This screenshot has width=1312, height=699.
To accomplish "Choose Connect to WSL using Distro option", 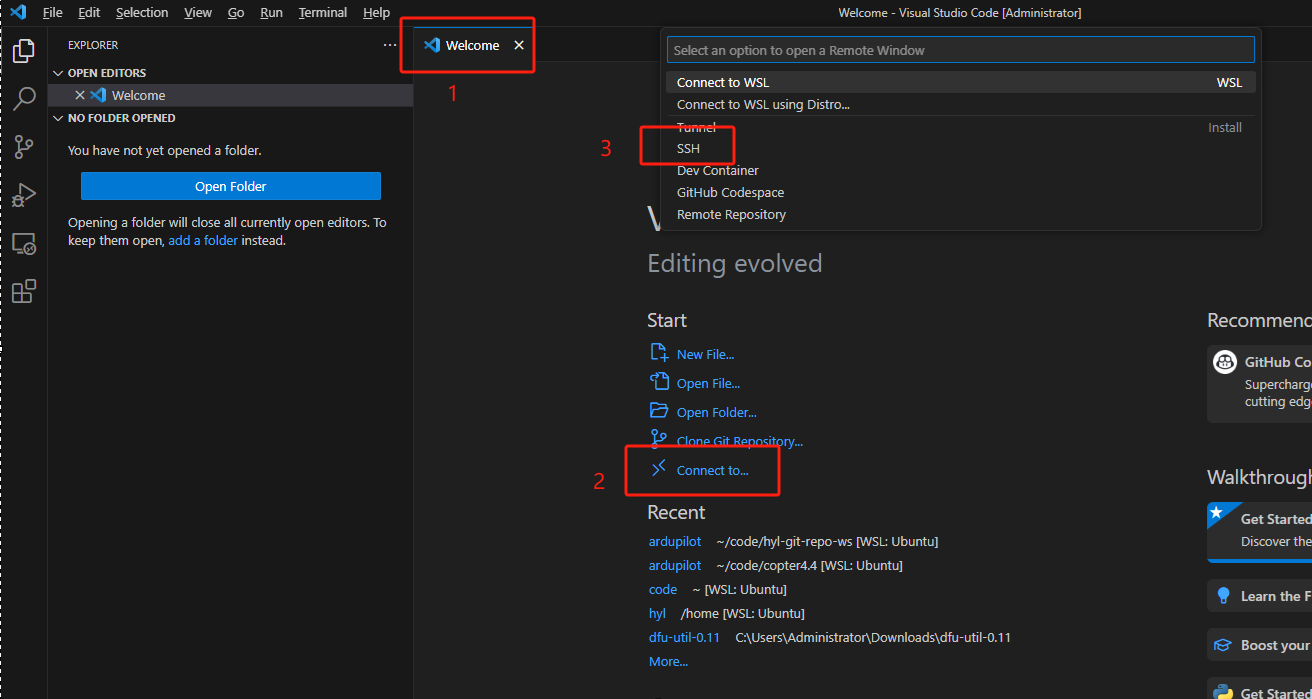I will tap(960, 104).
